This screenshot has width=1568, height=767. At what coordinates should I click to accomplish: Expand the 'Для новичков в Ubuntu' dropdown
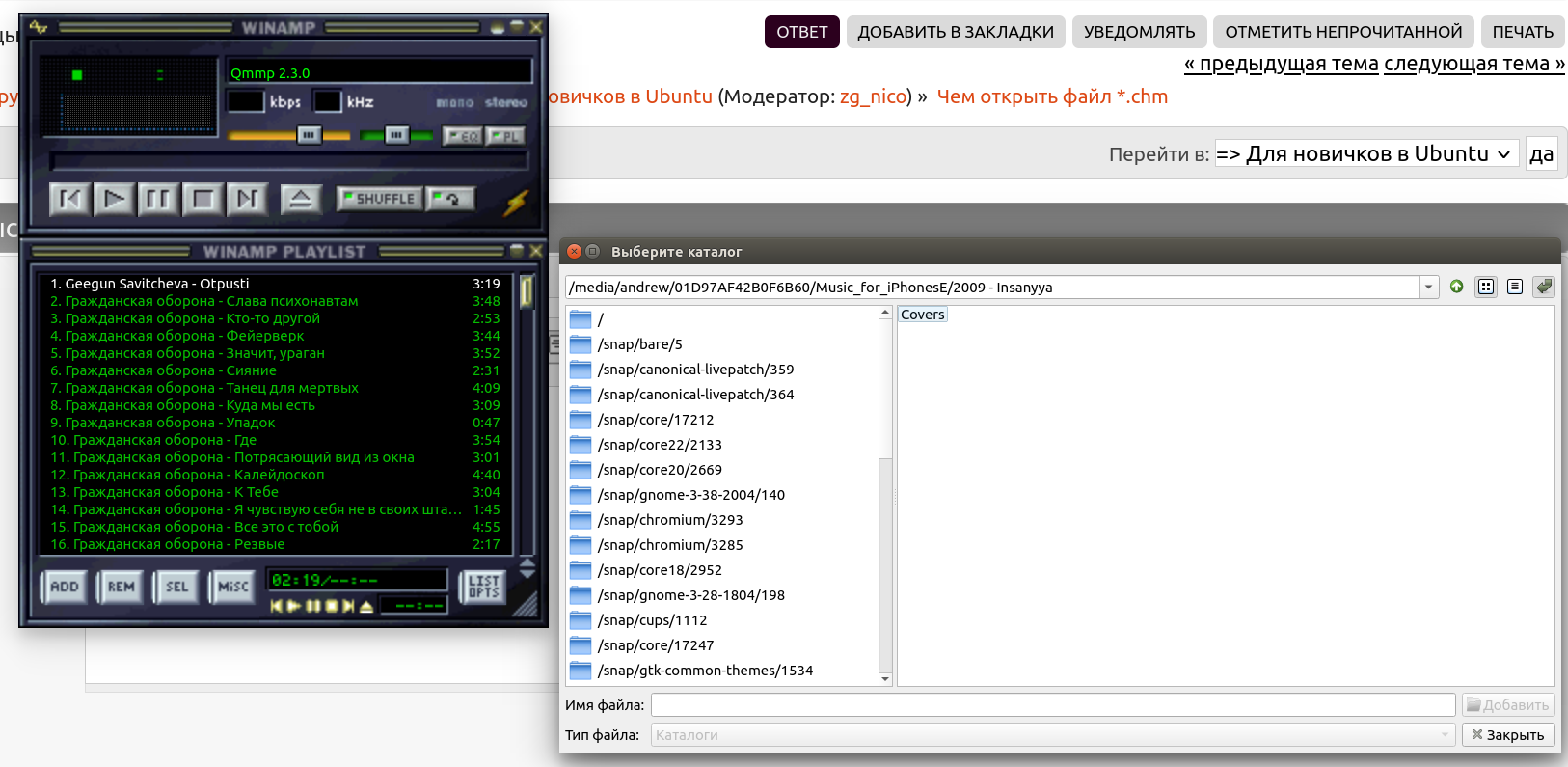[x=1365, y=154]
